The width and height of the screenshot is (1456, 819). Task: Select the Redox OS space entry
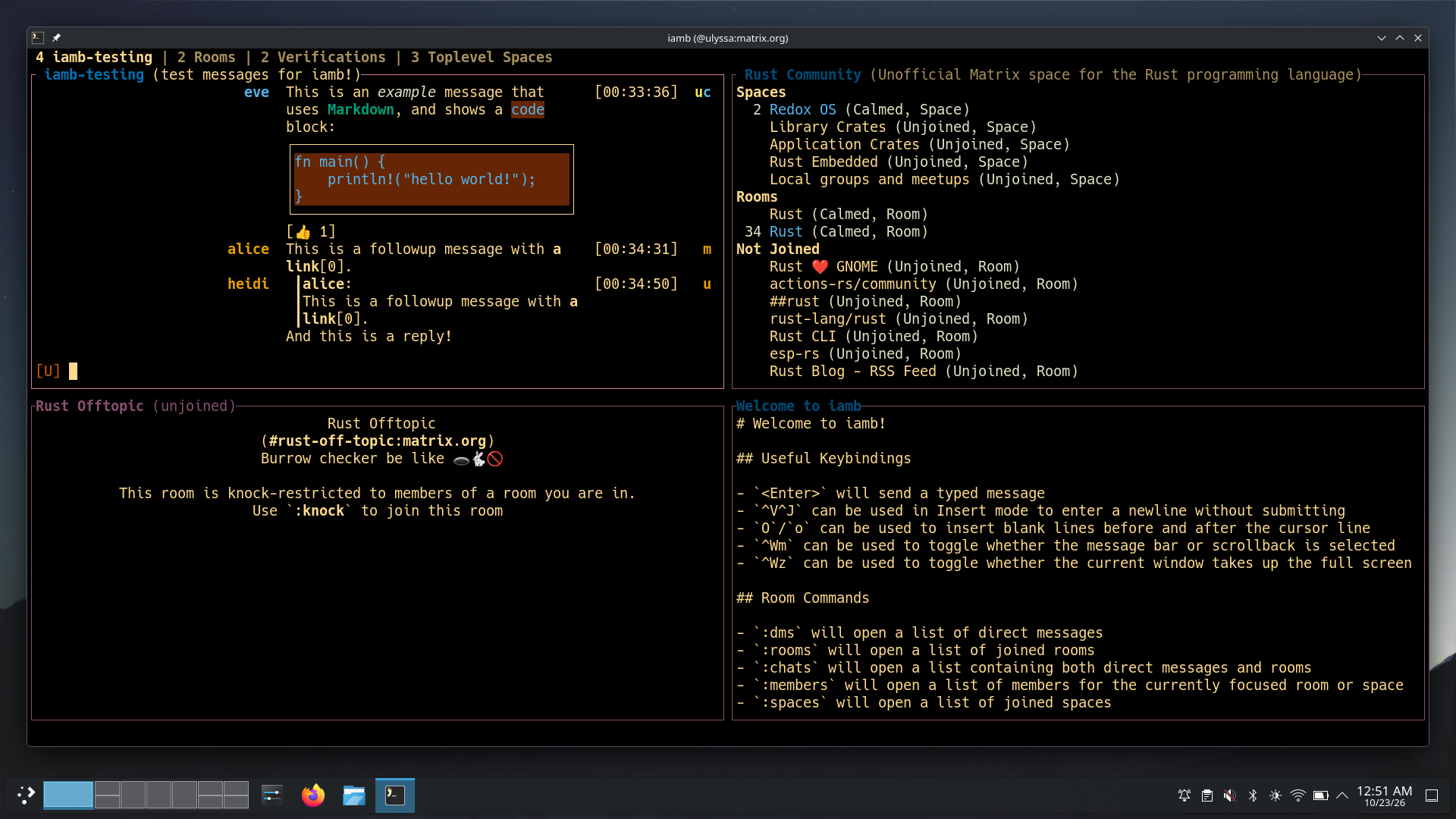pos(861,109)
